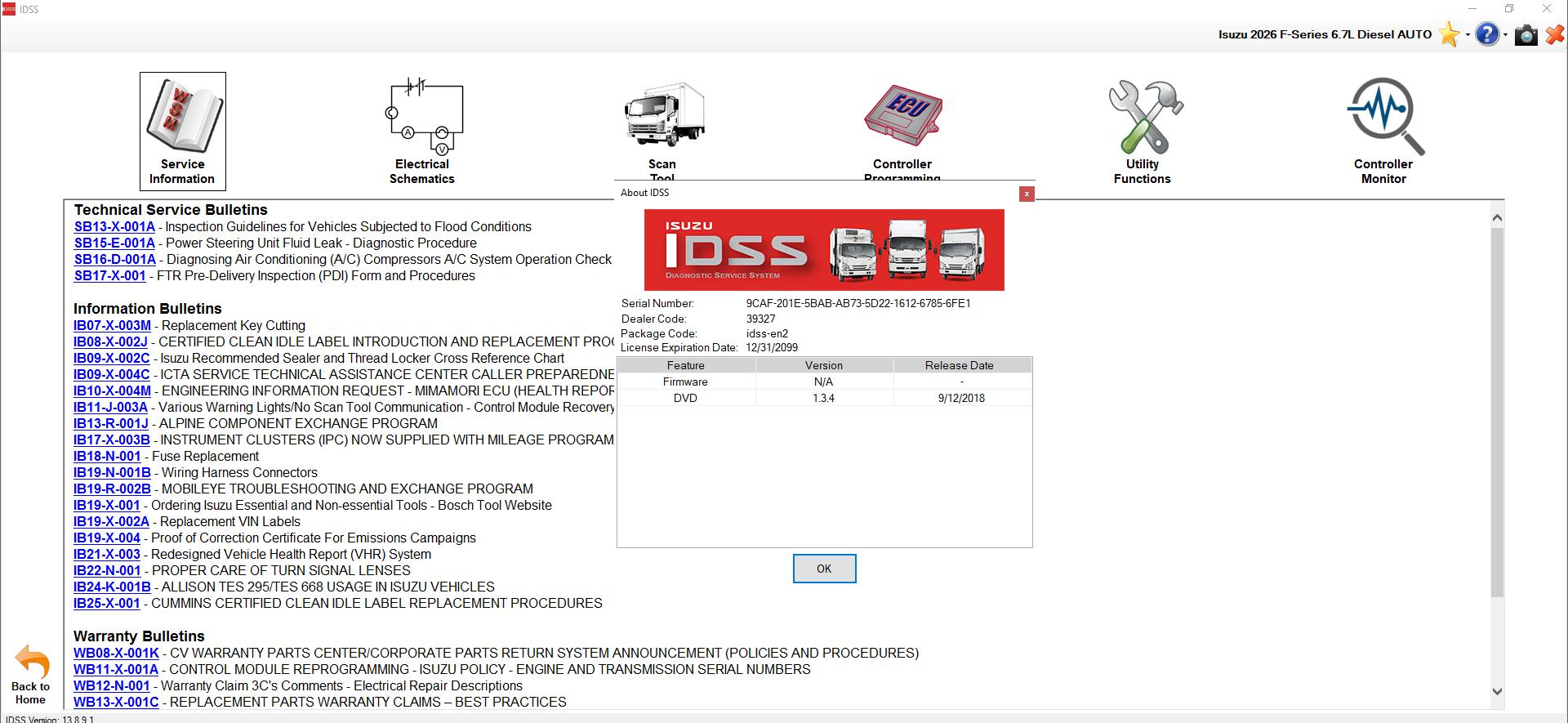Open IB19-X-001 Bosch Tool Website bulletin
Viewport: 1568px width, 723px height.
[x=107, y=505]
